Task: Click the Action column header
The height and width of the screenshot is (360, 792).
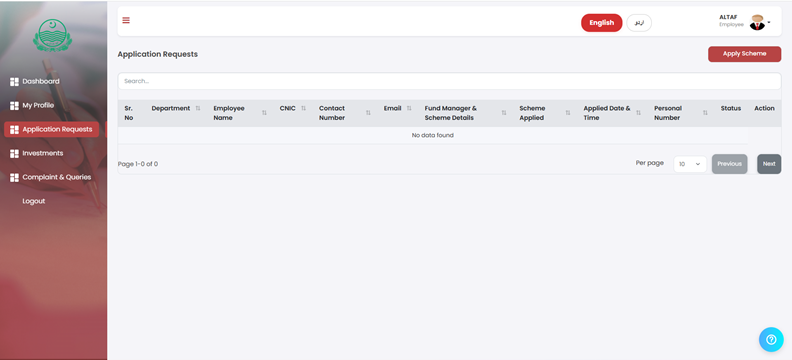Action: [x=764, y=109]
